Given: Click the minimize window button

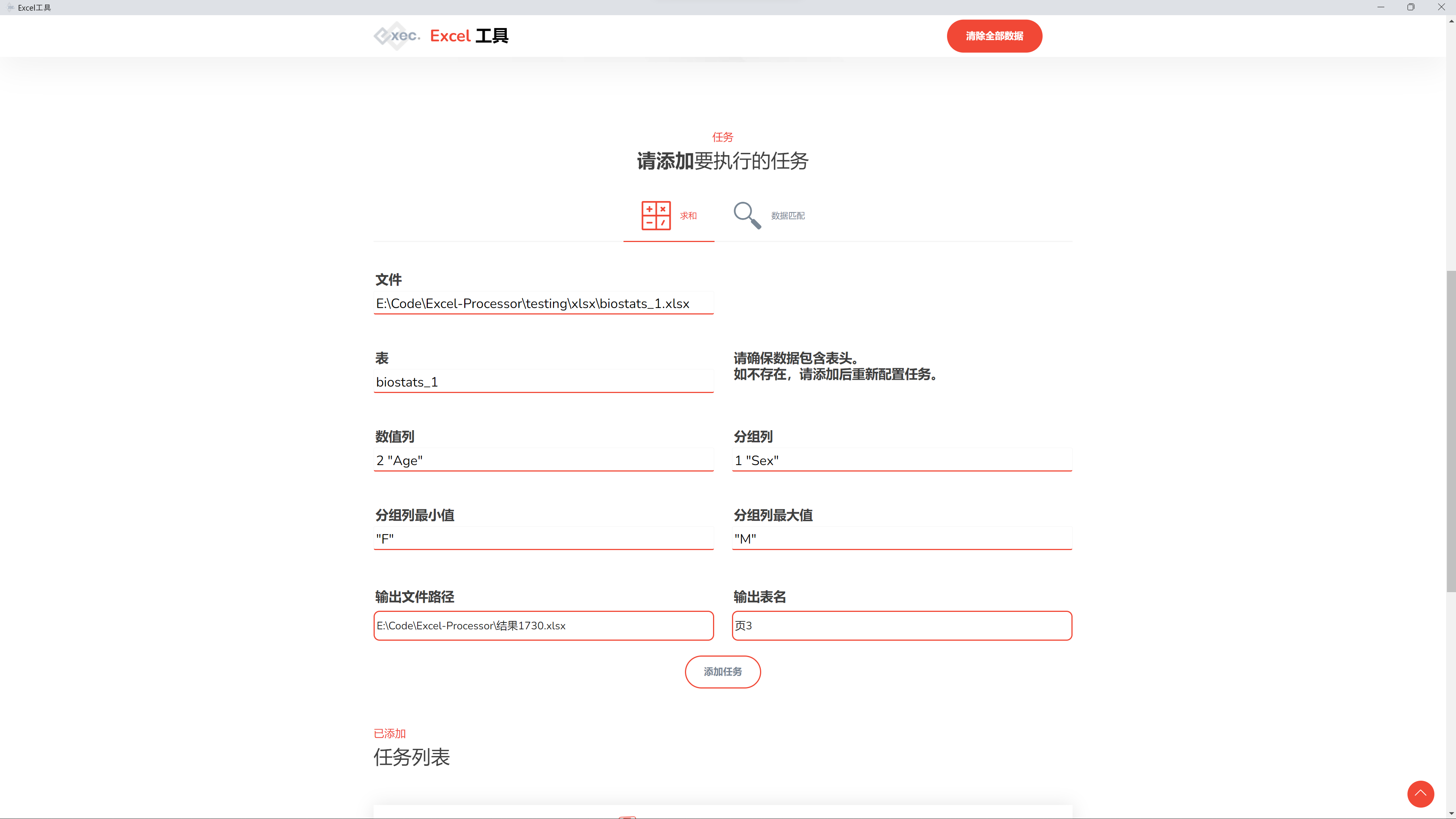Looking at the screenshot, I should 1381,7.
